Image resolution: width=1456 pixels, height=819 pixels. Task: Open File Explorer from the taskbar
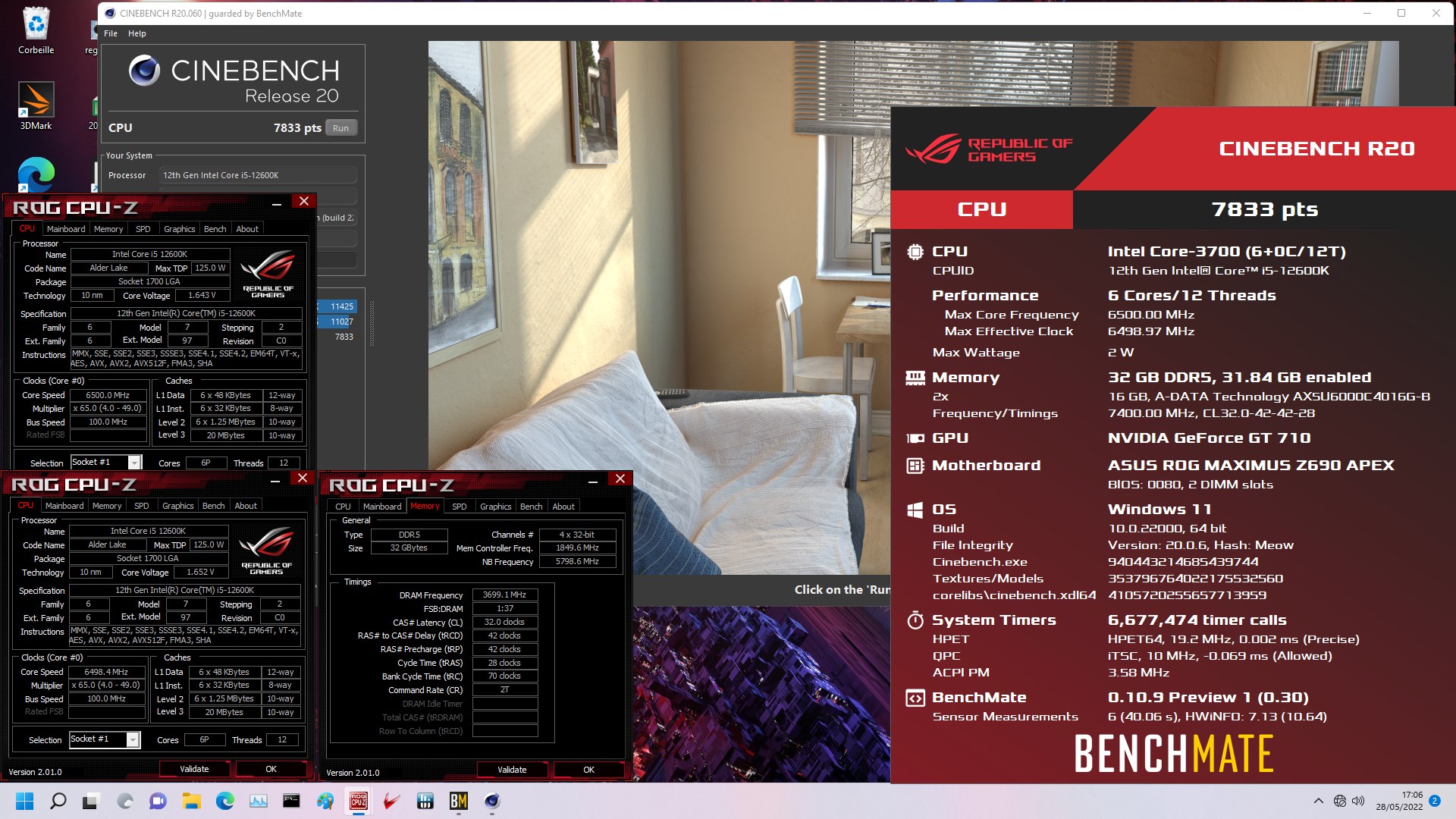191,801
